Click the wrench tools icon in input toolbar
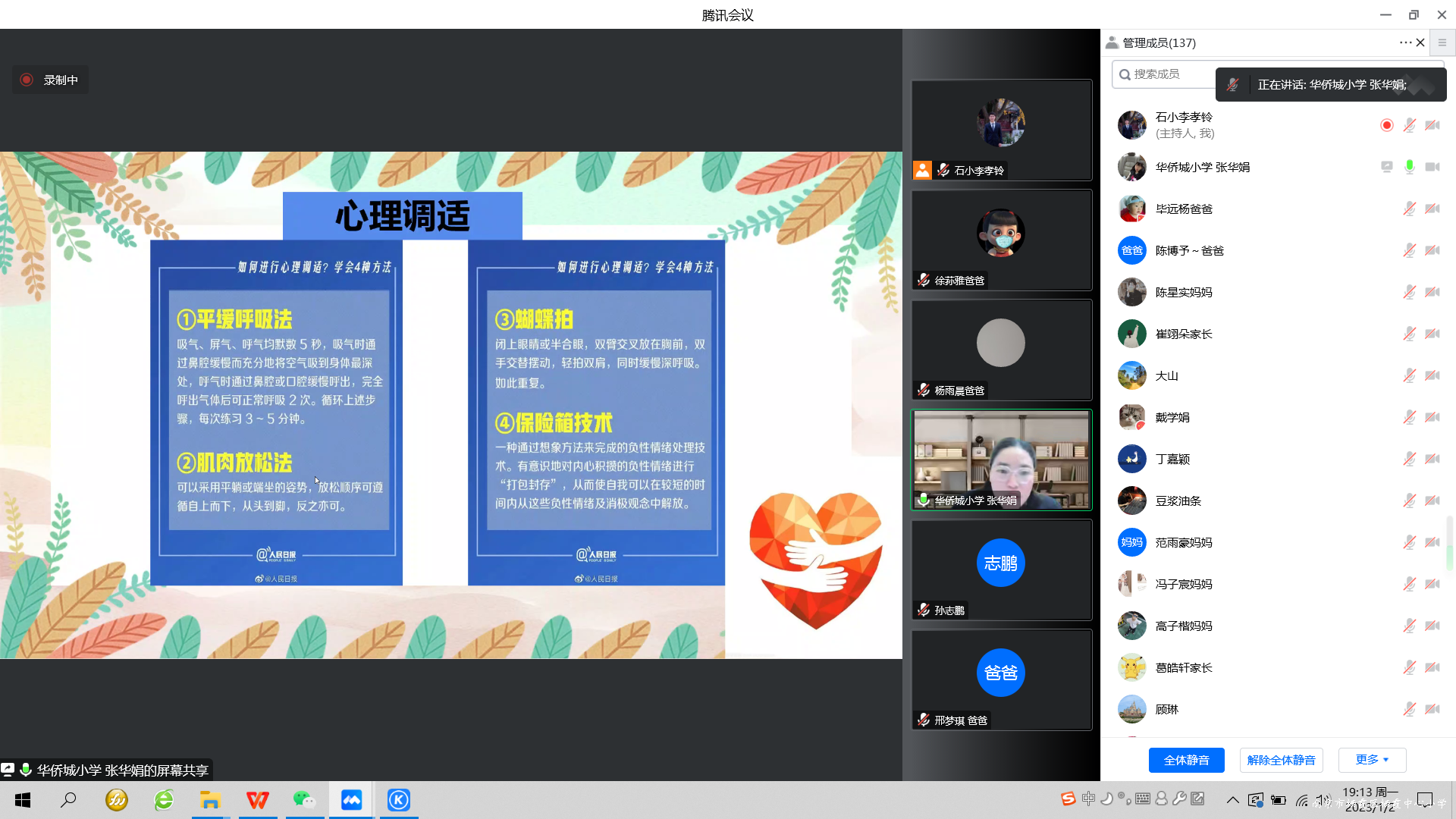This screenshot has width=1456, height=819. pos(1179,799)
